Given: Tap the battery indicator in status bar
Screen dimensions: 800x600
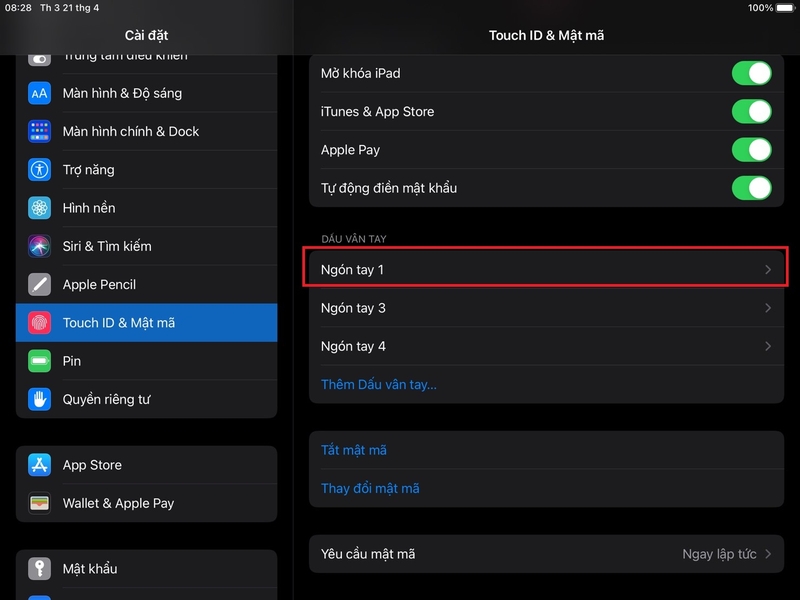Looking at the screenshot, I should tap(785, 8).
